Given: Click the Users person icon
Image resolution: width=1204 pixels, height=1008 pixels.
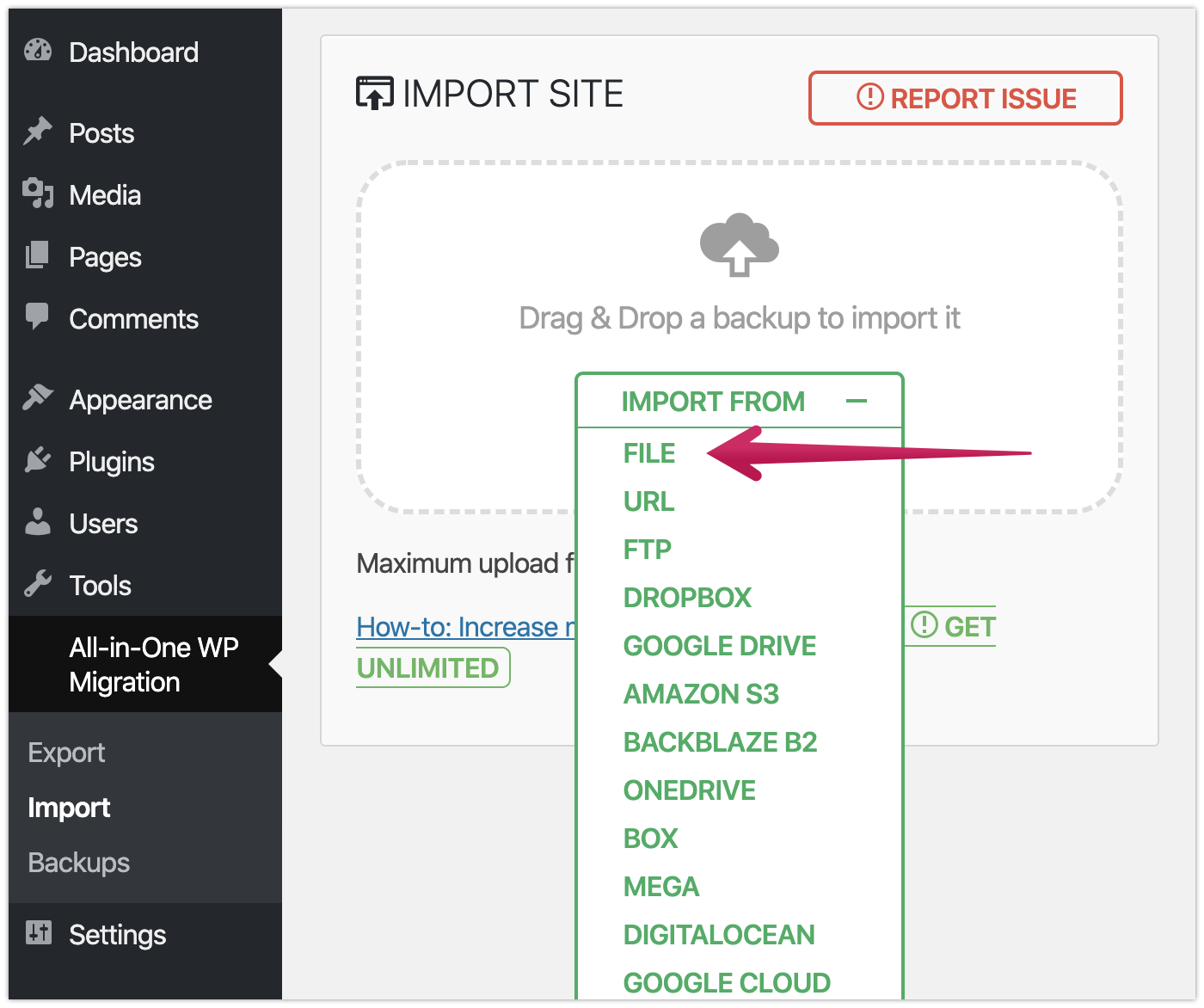Looking at the screenshot, I should (x=38, y=522).
